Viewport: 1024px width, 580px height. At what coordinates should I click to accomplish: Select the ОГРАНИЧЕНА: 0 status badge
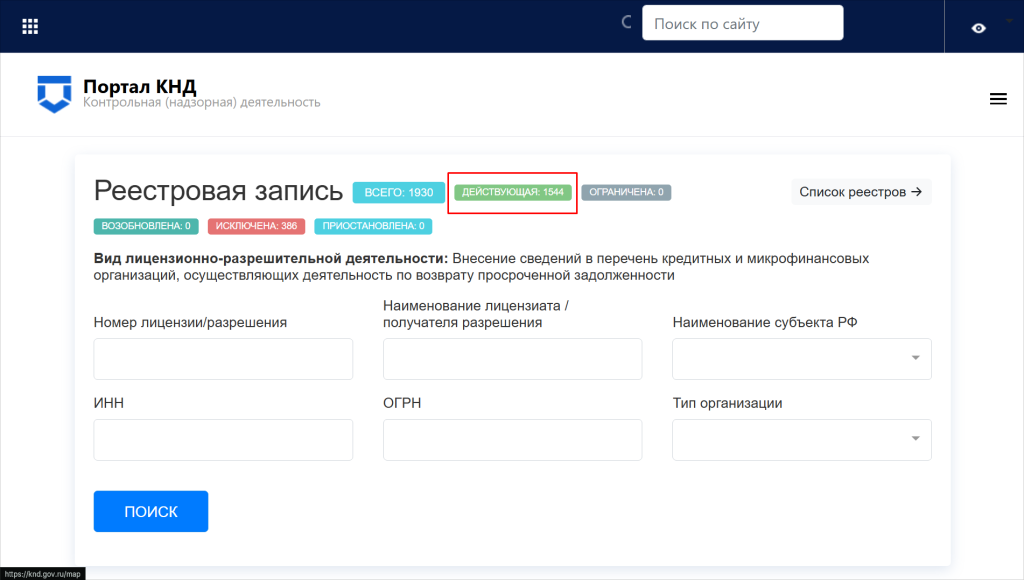pyautogui.click(x=626, y=192)
